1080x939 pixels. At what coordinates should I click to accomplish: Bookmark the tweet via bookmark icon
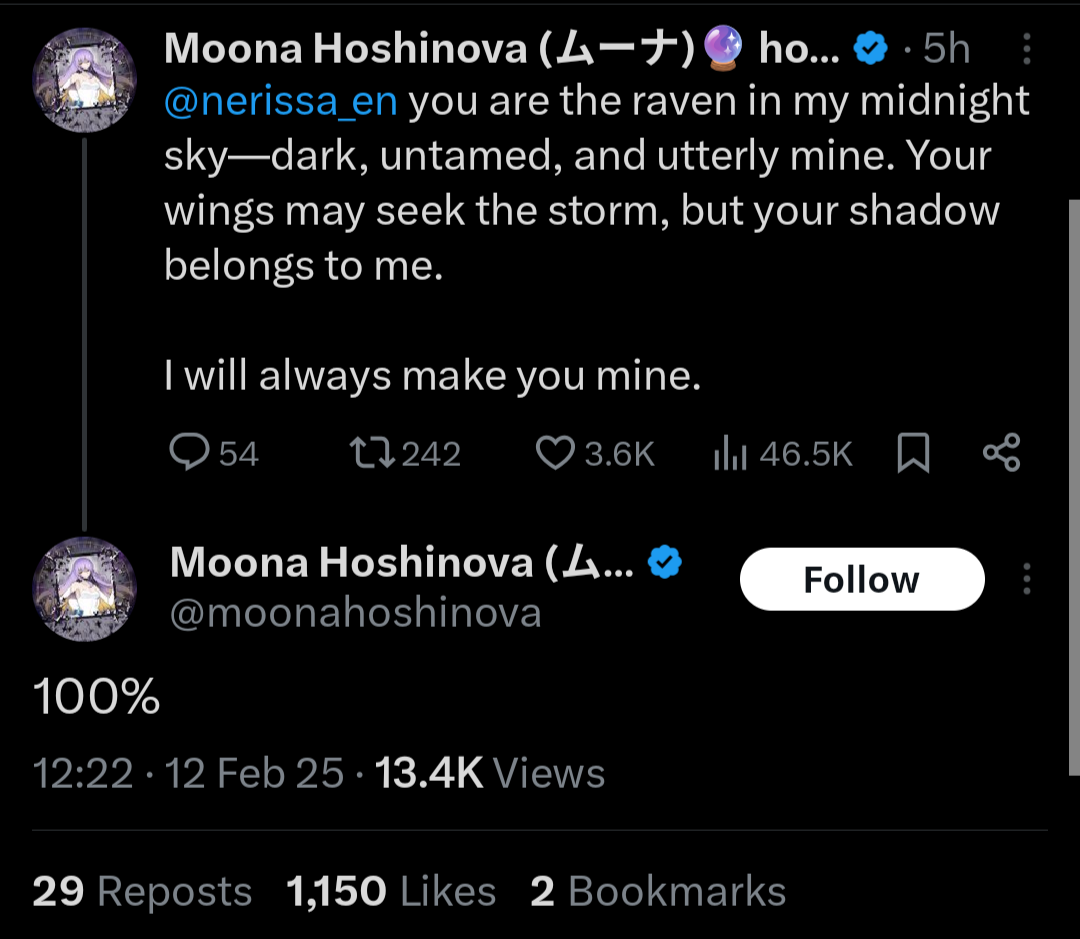[913, 454]
